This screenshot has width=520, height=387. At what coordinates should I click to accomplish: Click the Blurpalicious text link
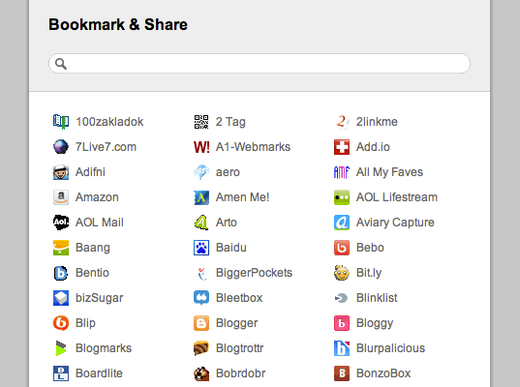391,348
